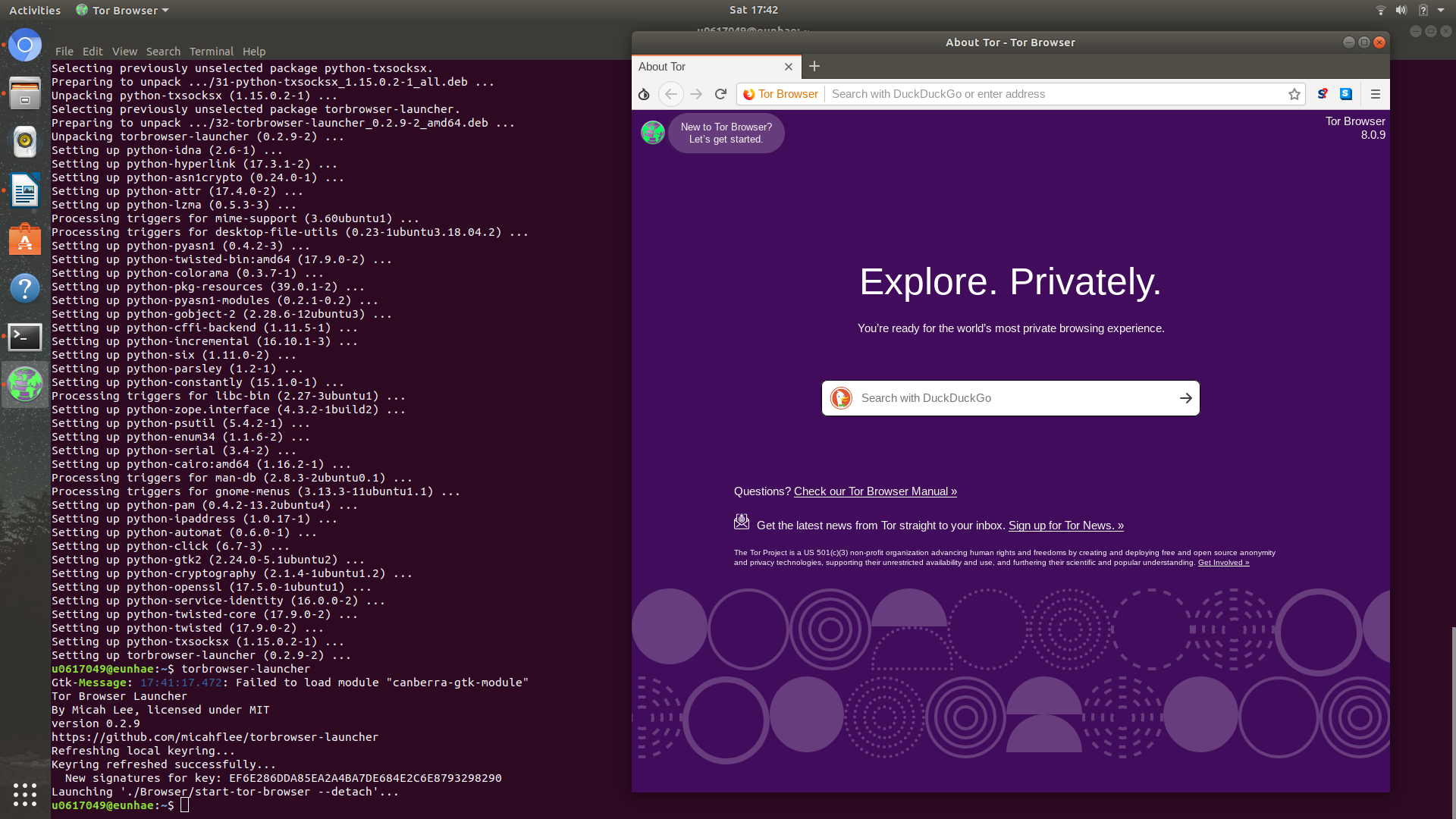1456x819 pixels.
Task: Launch Rhythmbox from the dock
Action: [x=25, y=141]
